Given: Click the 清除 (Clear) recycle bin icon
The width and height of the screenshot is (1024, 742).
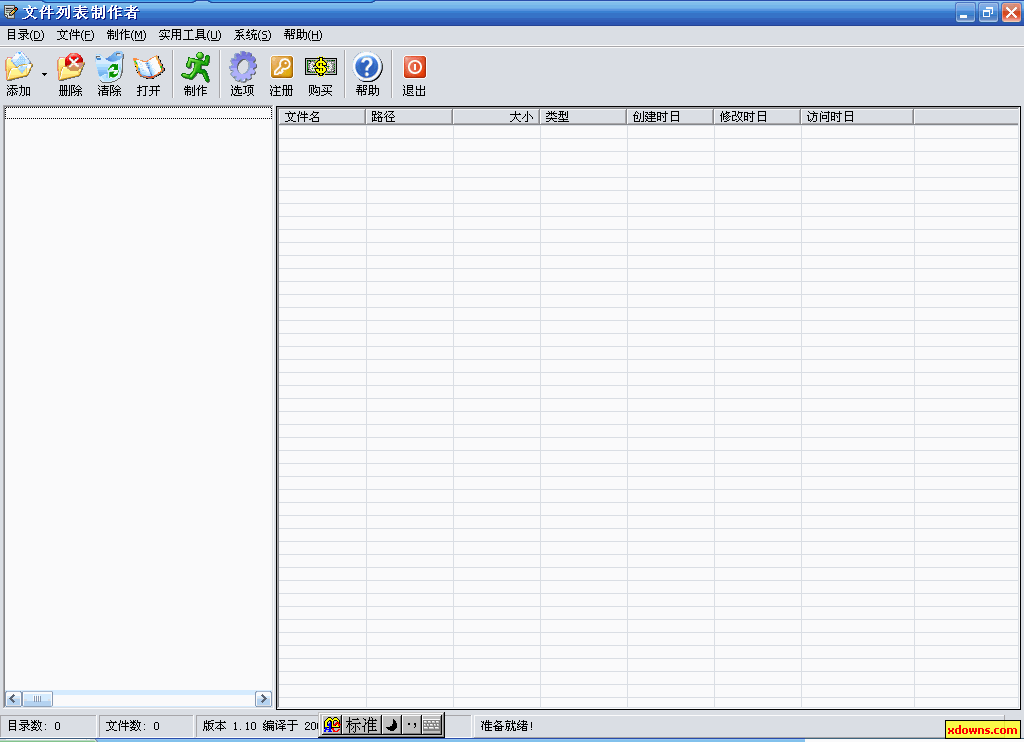Looking at the screenshot, I should click(x=110, y=67).
